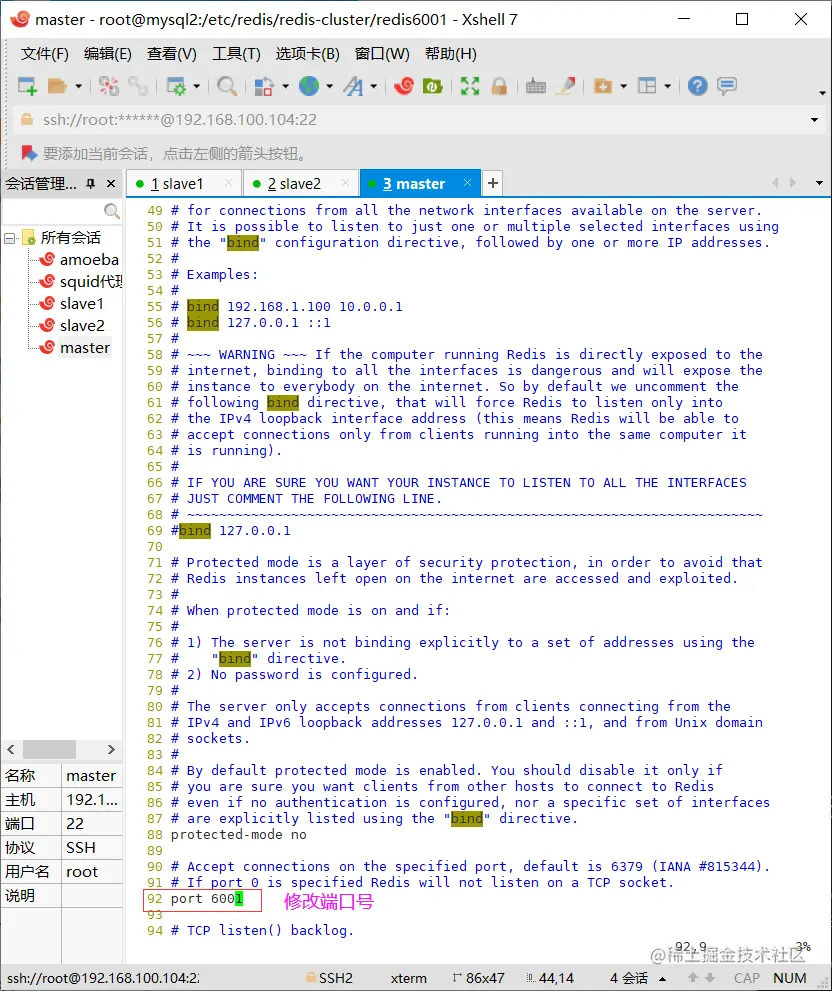Close the slave2 tab
The image size is (832, 991).
tap(345, 183)
